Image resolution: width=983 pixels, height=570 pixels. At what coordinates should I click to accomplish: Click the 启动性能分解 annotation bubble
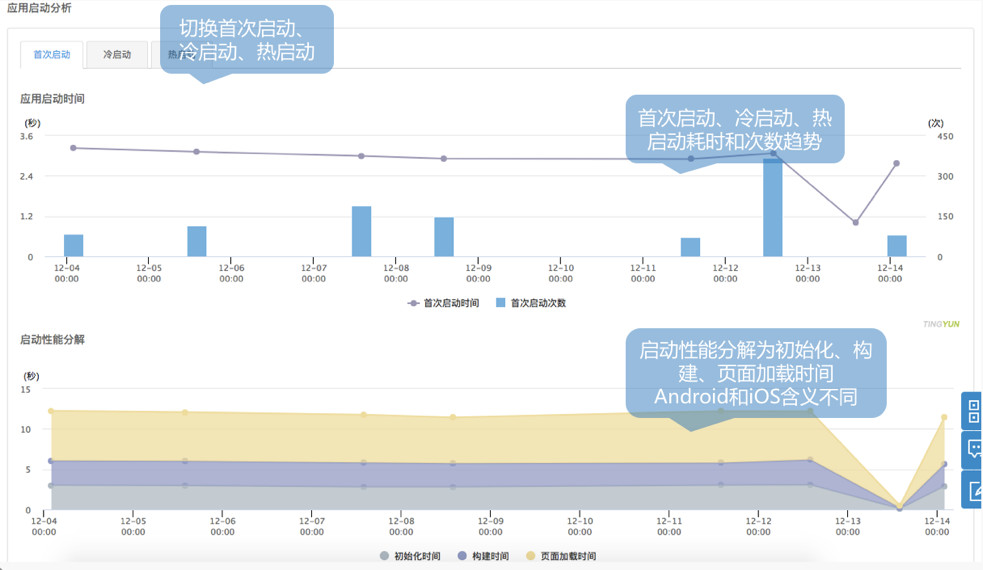click(755, 372)
